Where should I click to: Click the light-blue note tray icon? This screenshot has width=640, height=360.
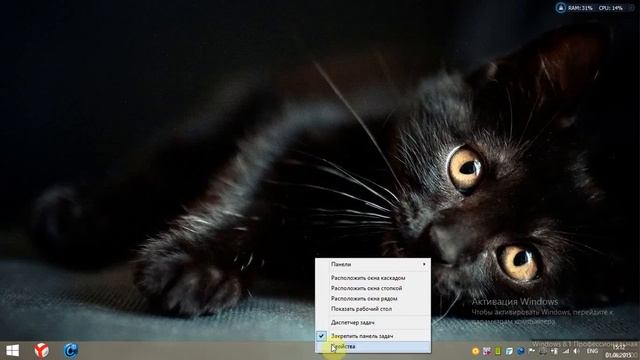(509, 351)
